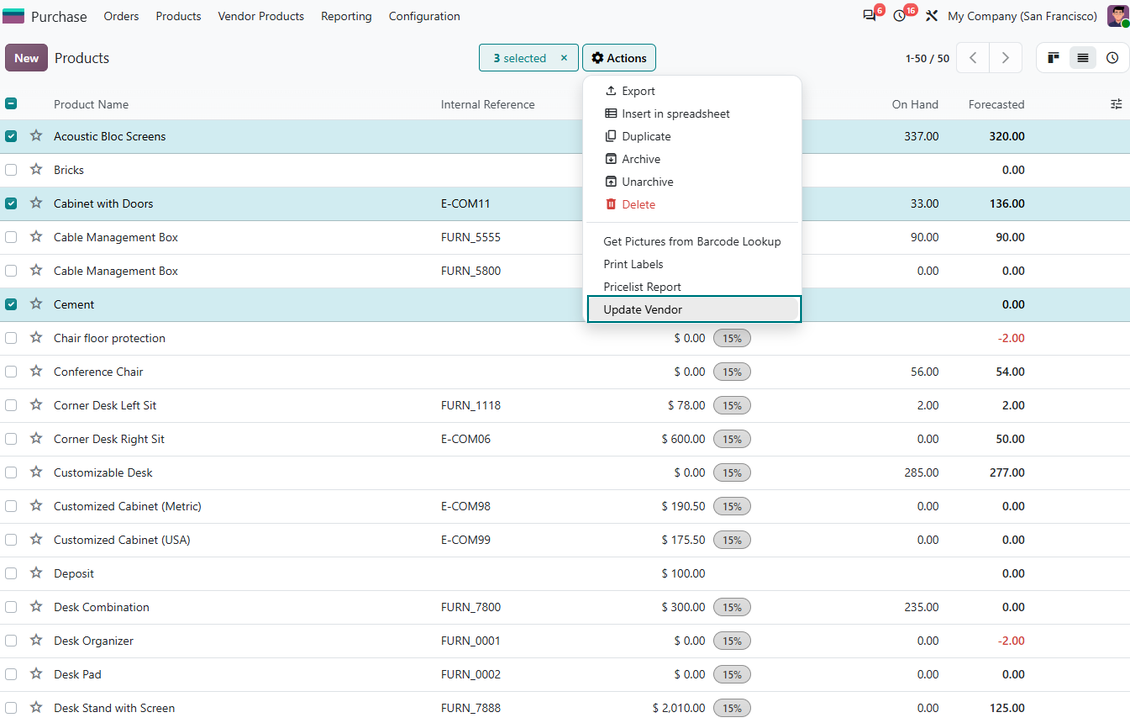Favorite the Deposit product star
The width and height of the screenshot is (1130, 723).
(x=36, y=573)
